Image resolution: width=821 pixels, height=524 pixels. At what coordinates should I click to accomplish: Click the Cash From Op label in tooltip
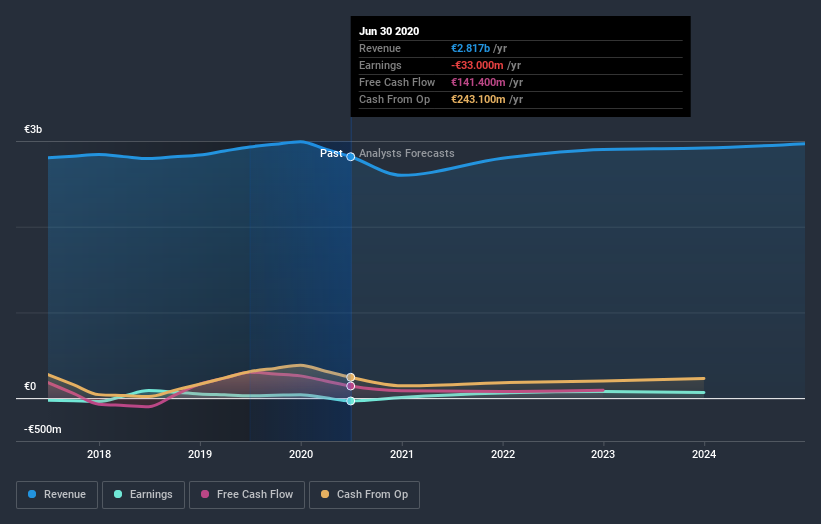tap(395, 99)
